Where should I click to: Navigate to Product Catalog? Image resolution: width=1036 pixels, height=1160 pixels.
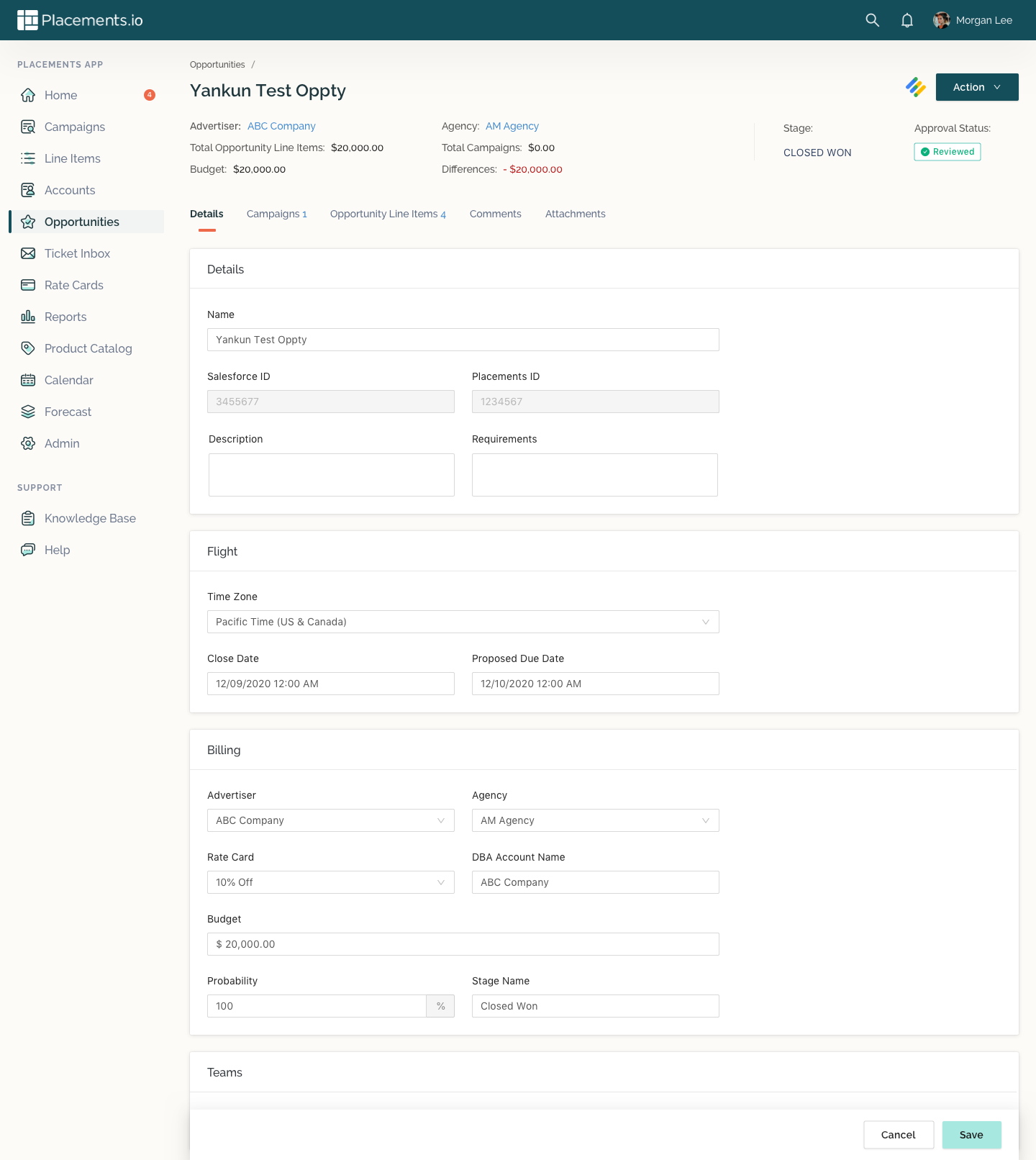click(x=88, y=348)
